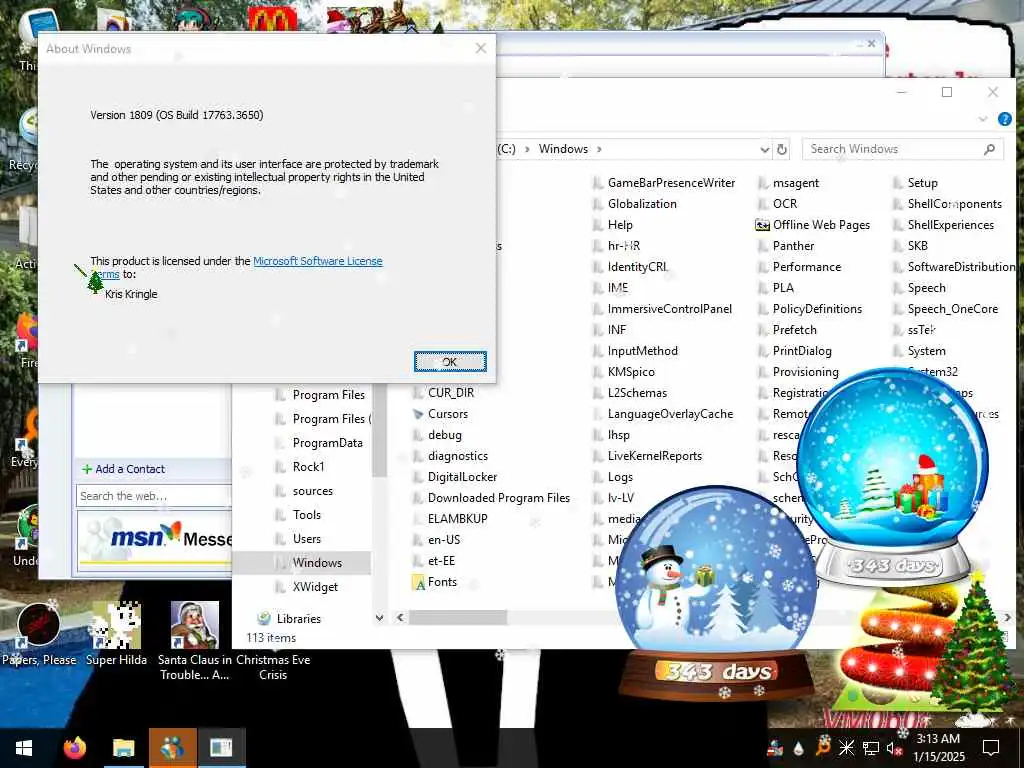Select Libraries in the navigation tree
Viewport: 1024px width, 768px height.
tap(298, 618)
